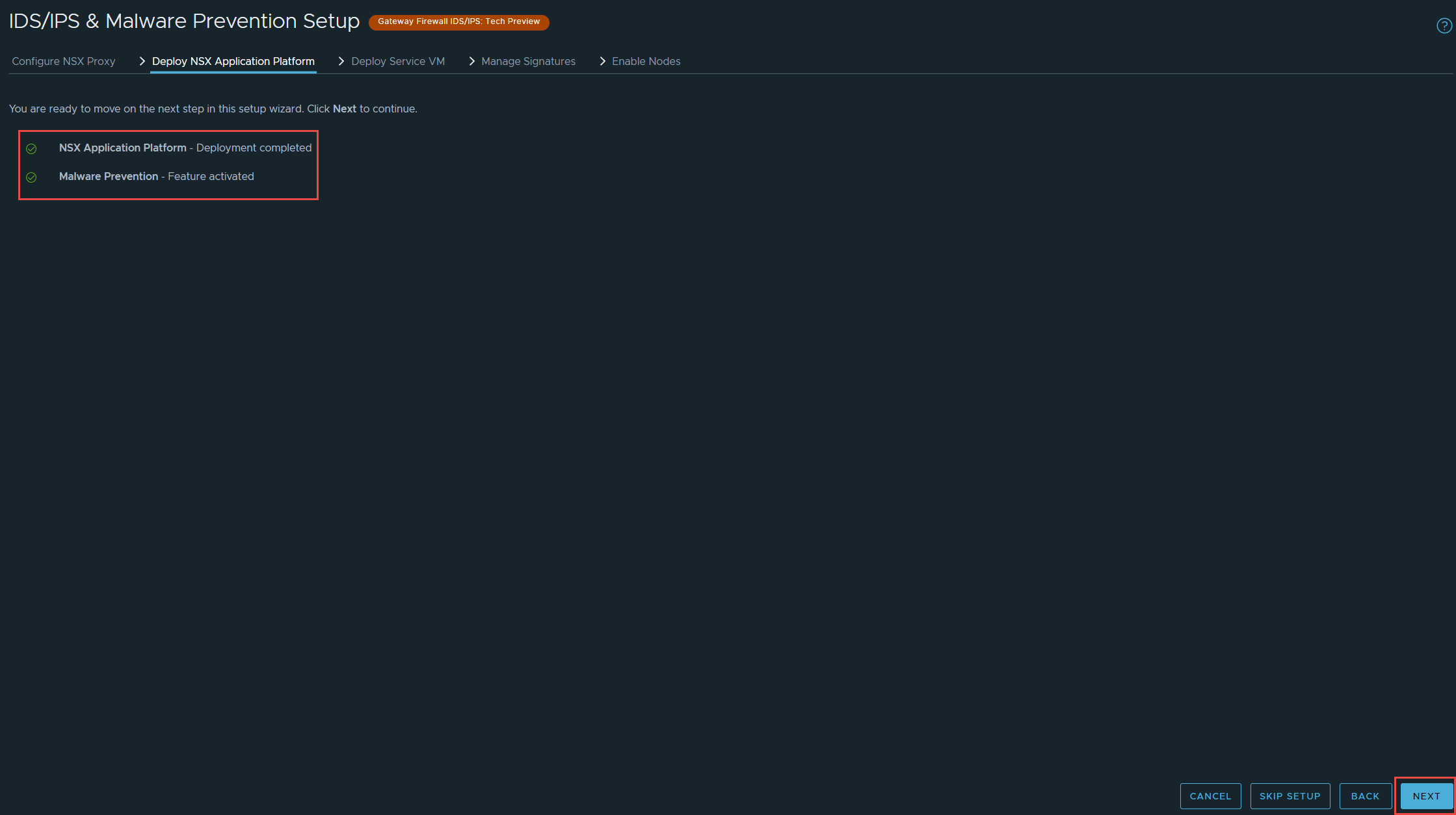Image resolution: width=1456 pixels, height=815 pixels.
Task: Click the Gateway Firewall IDS/IPS Tech Preview badge
Action: click(x=459, y=22)
